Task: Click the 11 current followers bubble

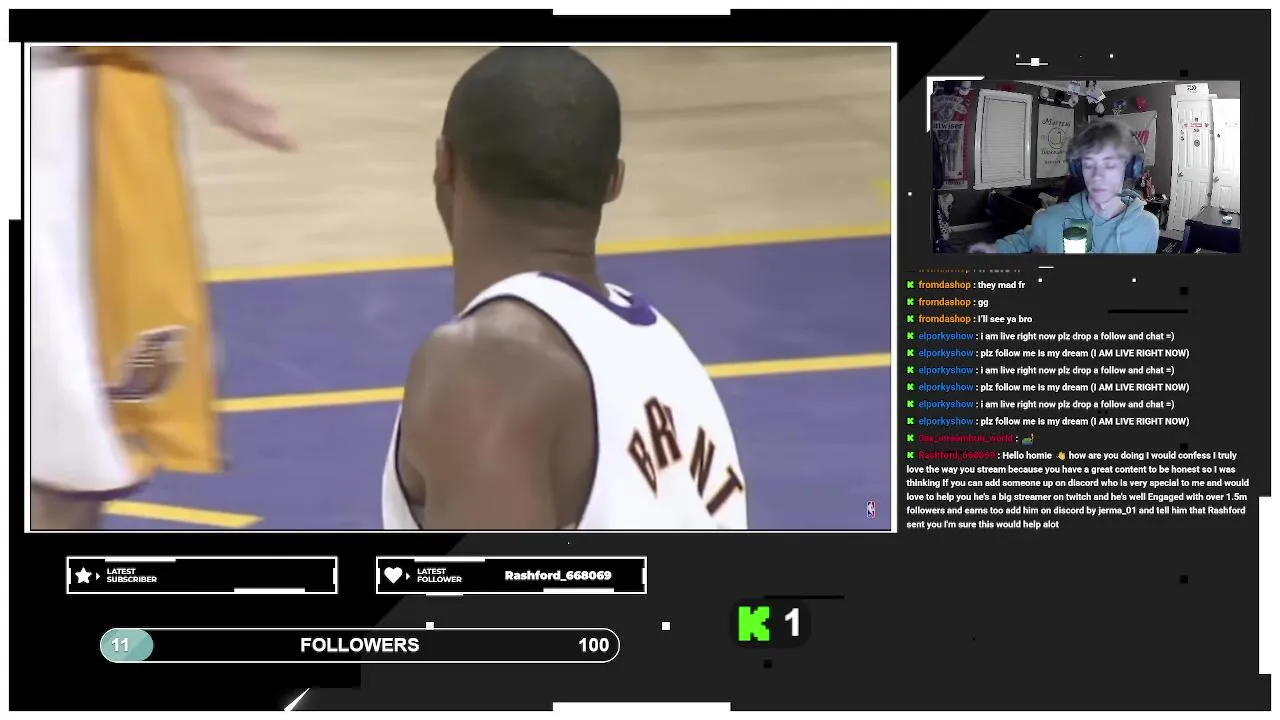Action: 126,645
